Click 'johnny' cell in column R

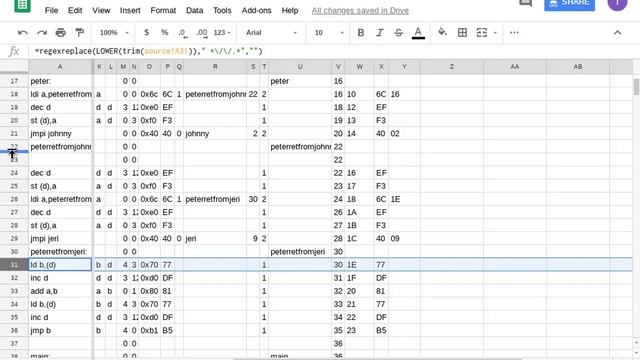[x=215, y=133]
